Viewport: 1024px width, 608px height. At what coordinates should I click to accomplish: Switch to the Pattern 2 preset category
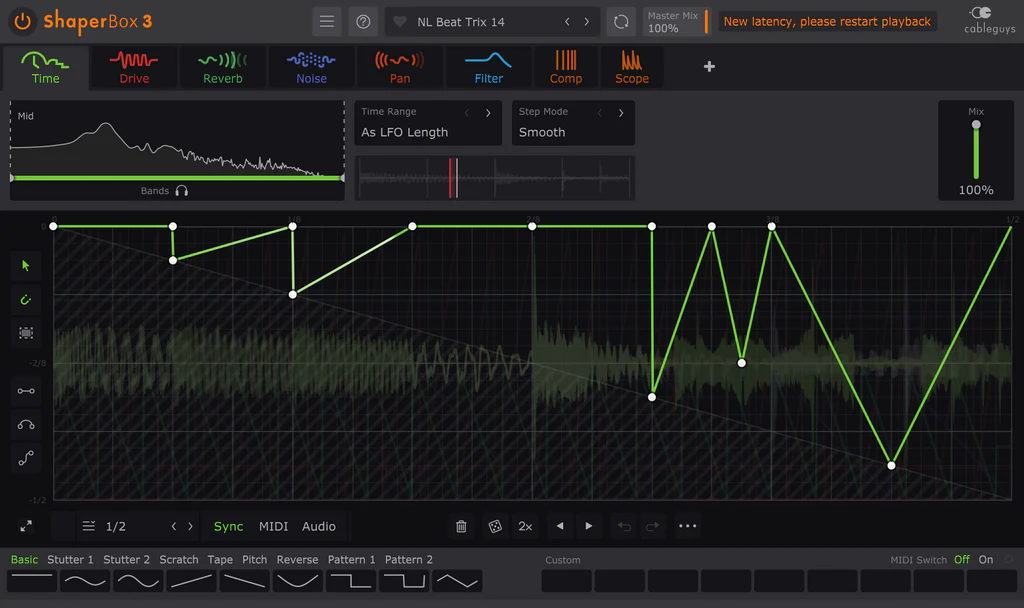coord(408,560)
